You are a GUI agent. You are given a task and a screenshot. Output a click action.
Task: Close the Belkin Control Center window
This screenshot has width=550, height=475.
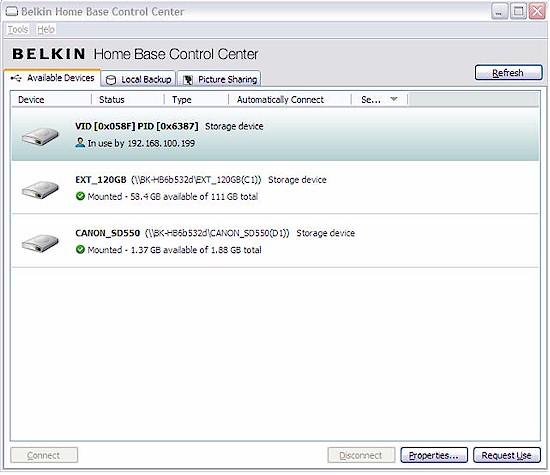(x=537, y=11)
